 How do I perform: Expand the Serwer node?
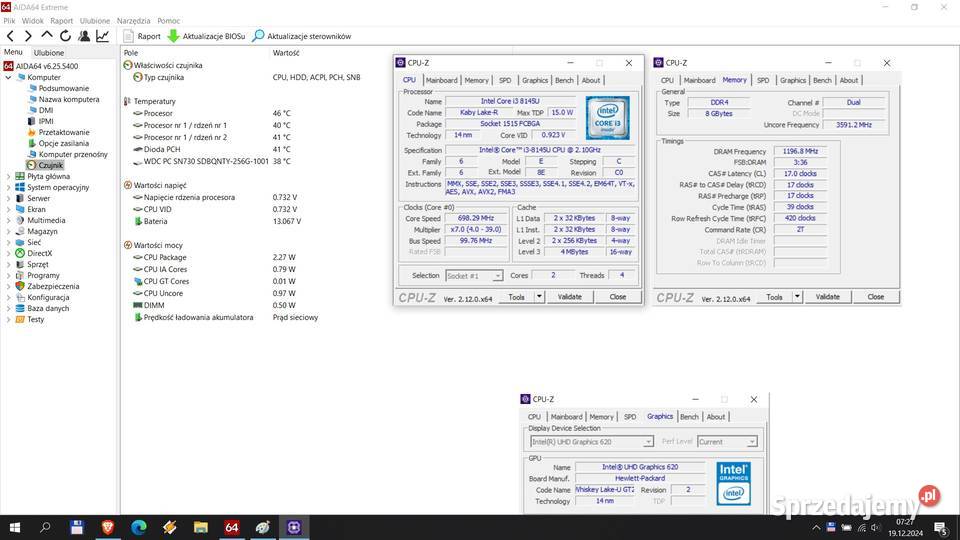pos(8,198)
